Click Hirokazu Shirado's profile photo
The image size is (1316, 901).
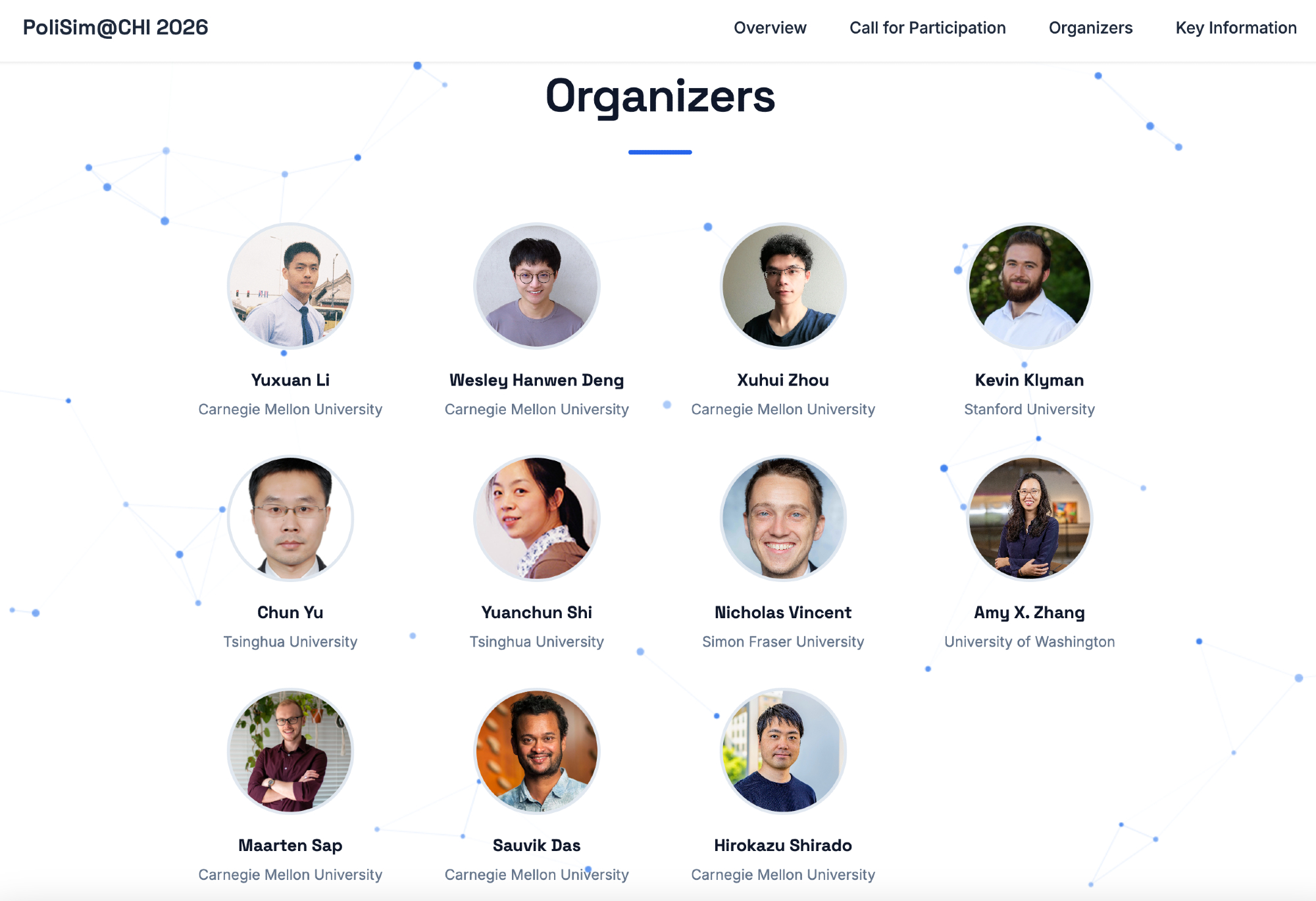point(783,751)
